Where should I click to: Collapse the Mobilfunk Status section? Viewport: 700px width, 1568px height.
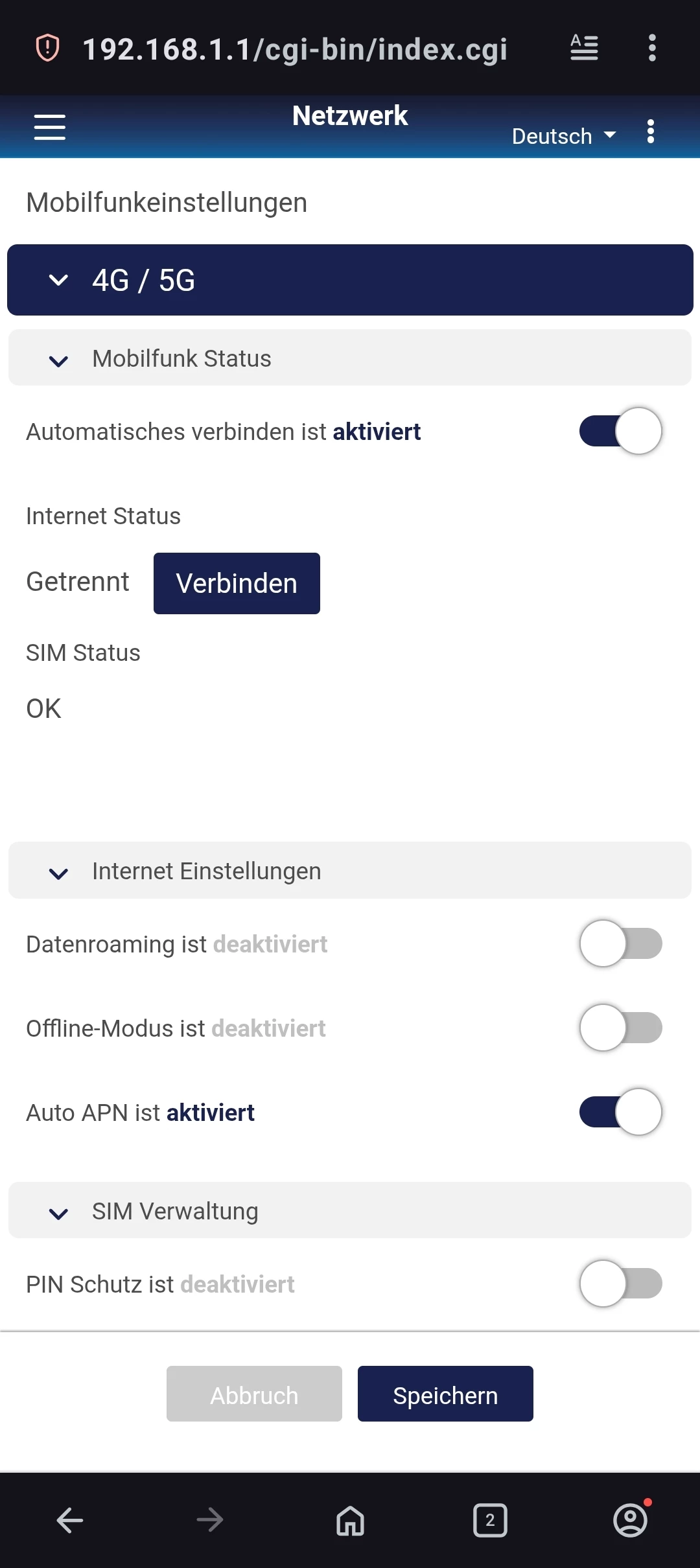point(350,358)
